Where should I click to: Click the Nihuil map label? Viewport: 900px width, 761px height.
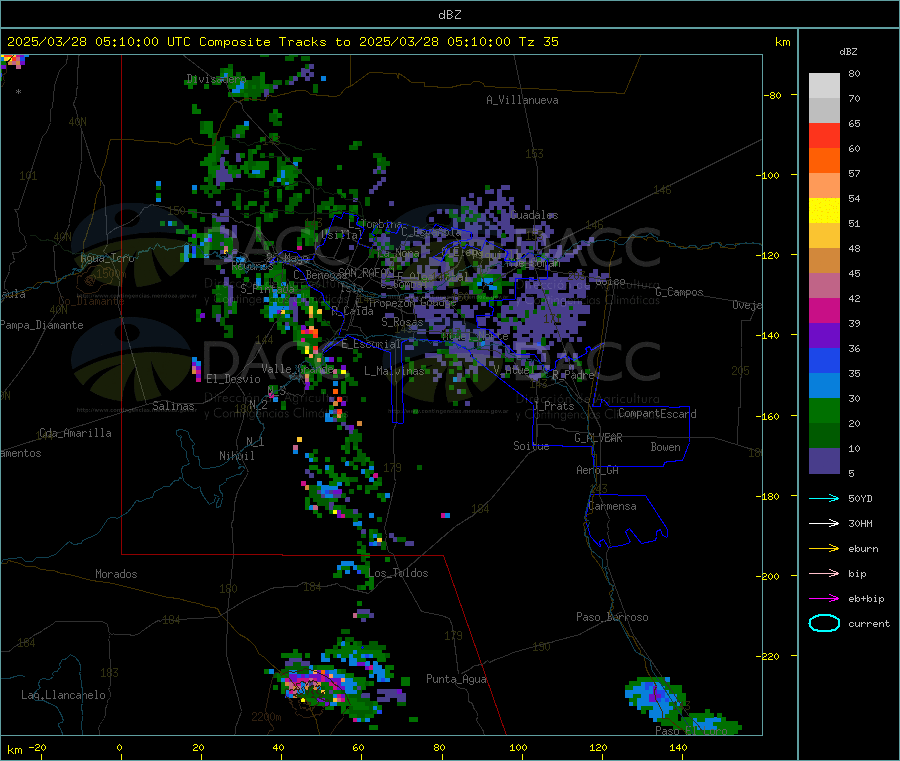pos(236,456)
